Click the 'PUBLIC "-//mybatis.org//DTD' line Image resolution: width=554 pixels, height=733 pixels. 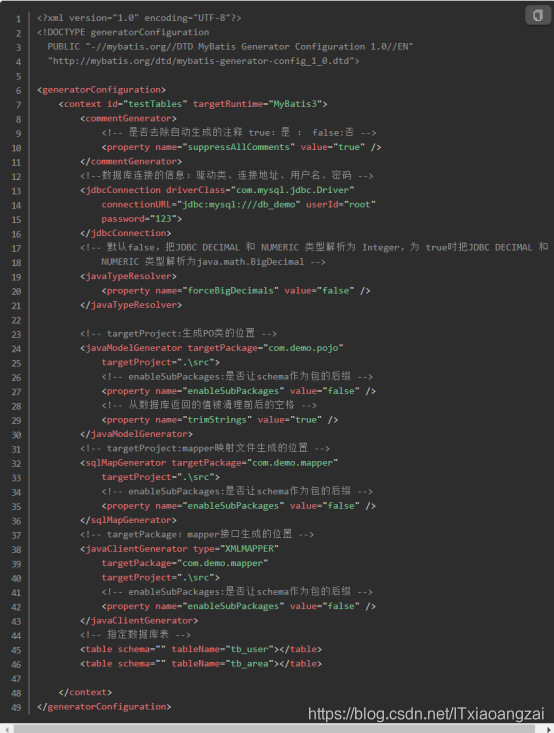230,47
